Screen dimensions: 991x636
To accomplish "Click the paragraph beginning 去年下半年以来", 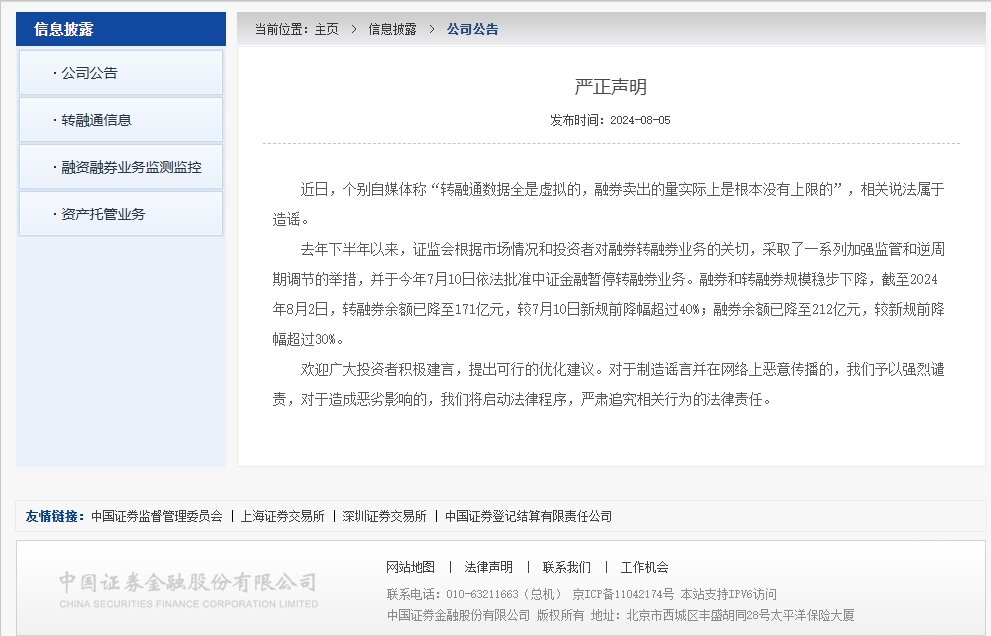I will coord(609,294).
